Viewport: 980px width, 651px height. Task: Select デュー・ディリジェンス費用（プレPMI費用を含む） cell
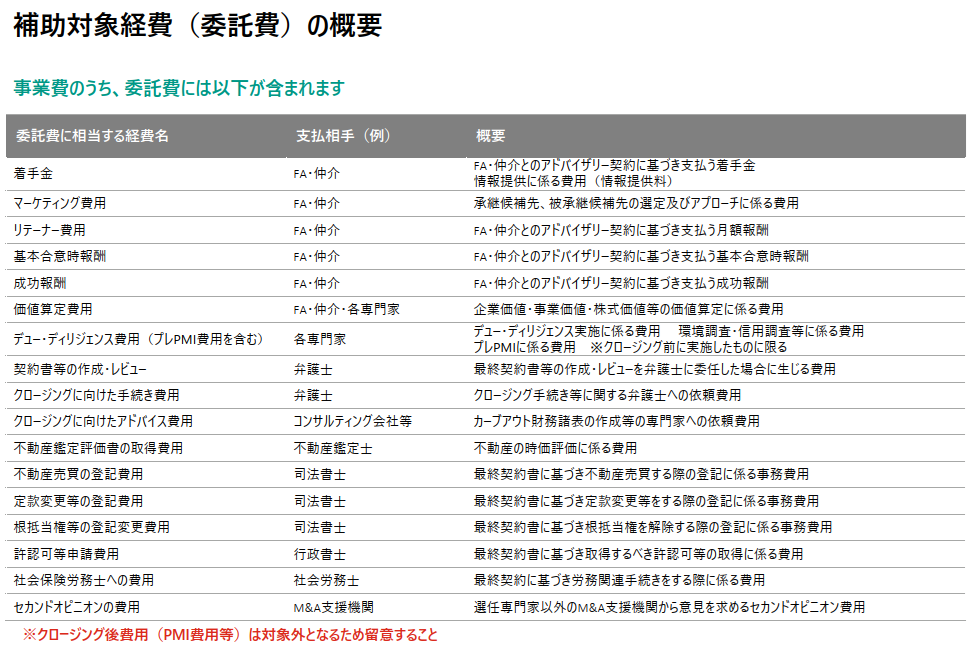tap(138, 339)
